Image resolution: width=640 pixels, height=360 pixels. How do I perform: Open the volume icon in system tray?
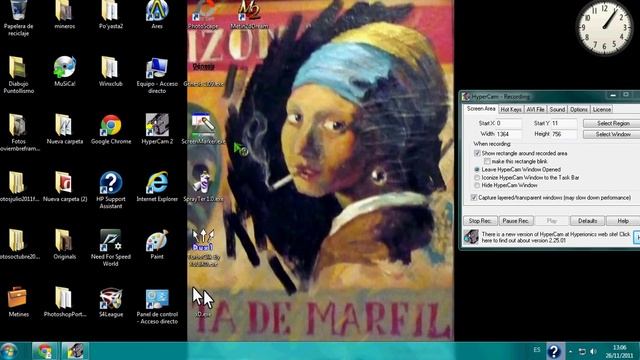click(593, 351)
